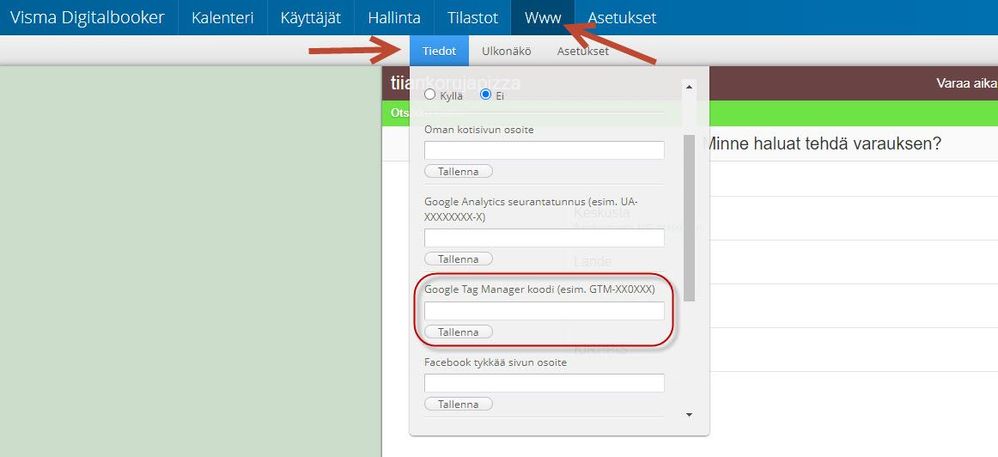Click the panel scrollbar thumb
The width and height of the screenshot is (998, 457).
[x=689, y=218]
